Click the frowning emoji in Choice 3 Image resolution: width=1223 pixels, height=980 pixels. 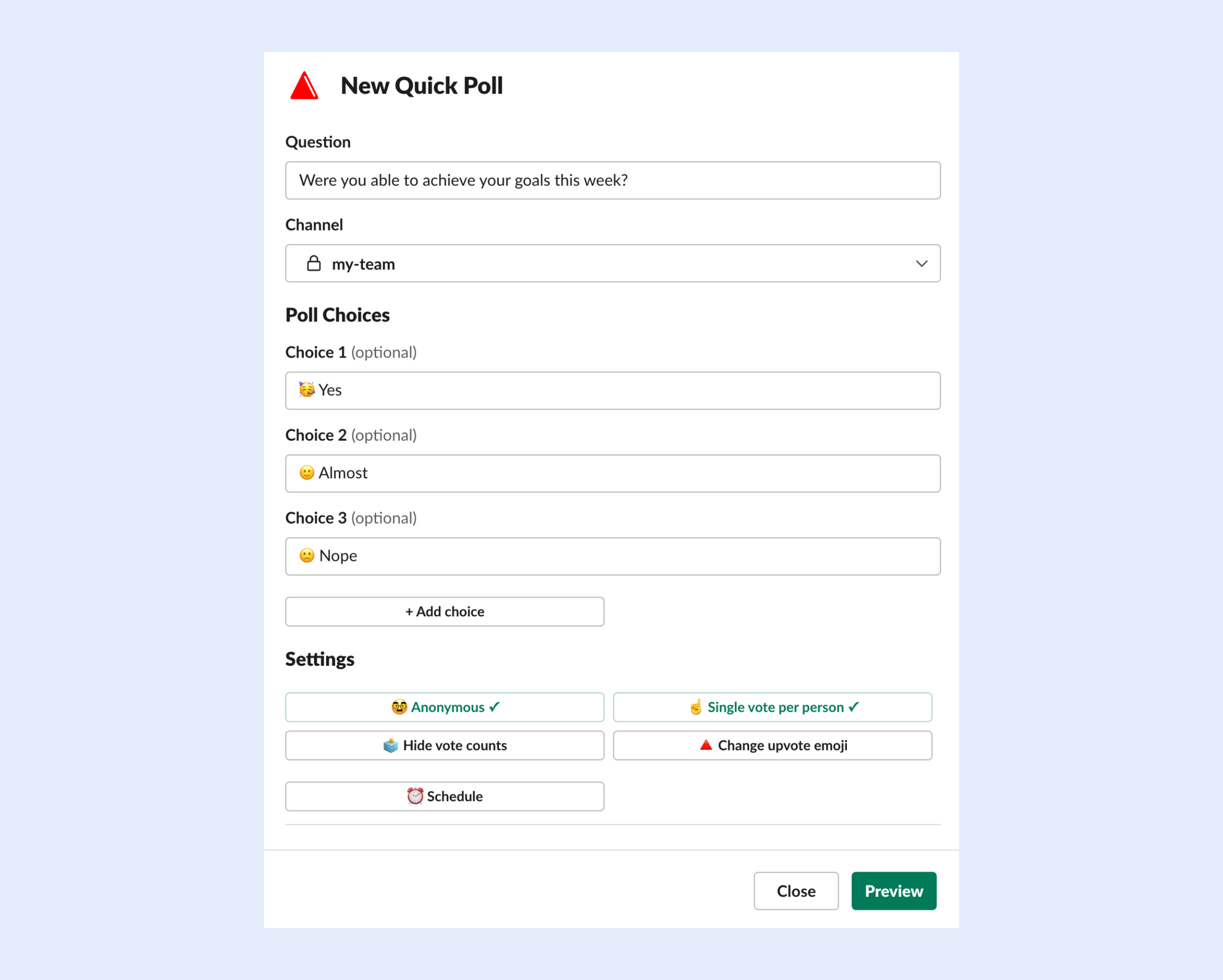pos(307,555)
